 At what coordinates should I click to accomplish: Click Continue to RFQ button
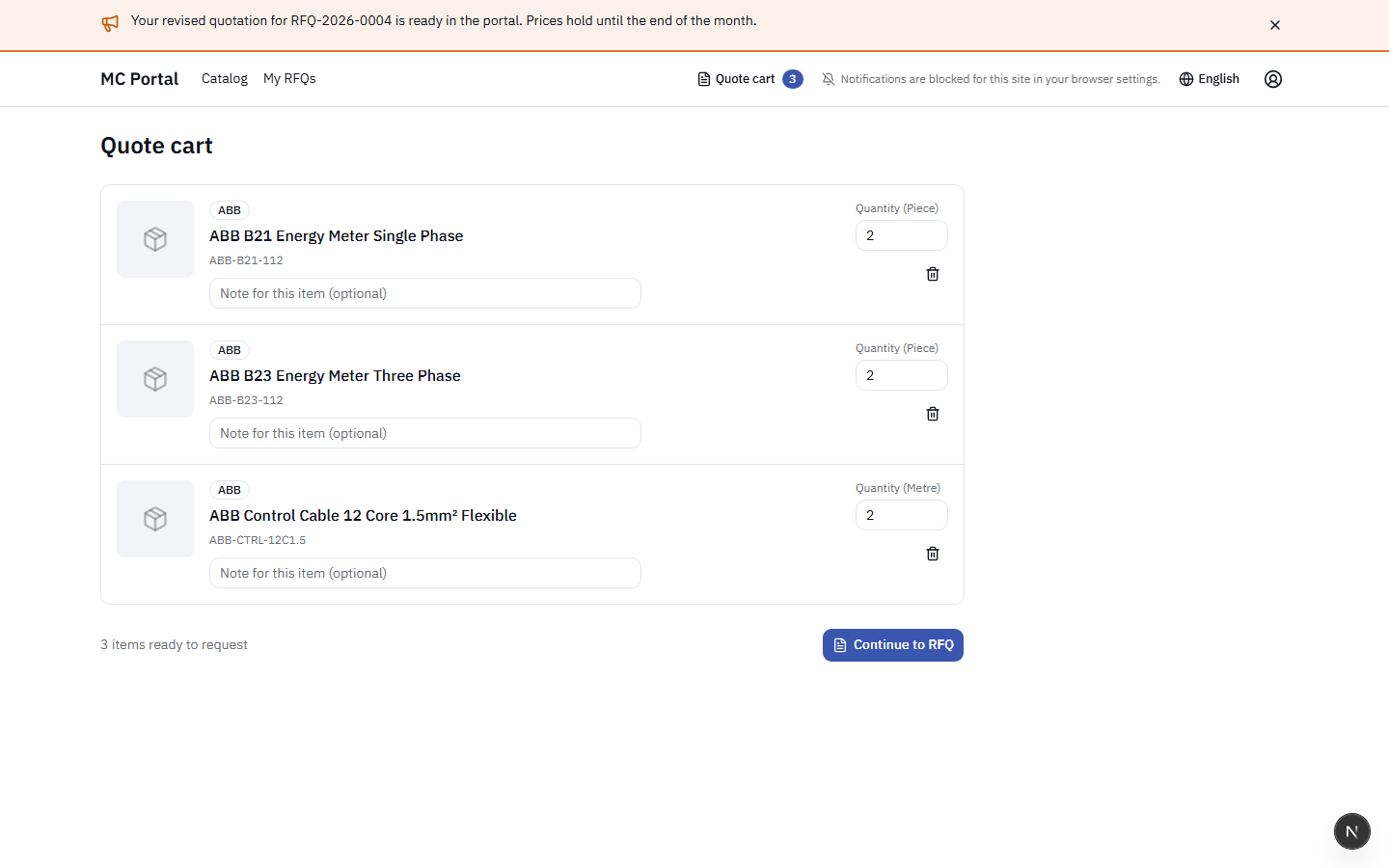click(893, 645)
